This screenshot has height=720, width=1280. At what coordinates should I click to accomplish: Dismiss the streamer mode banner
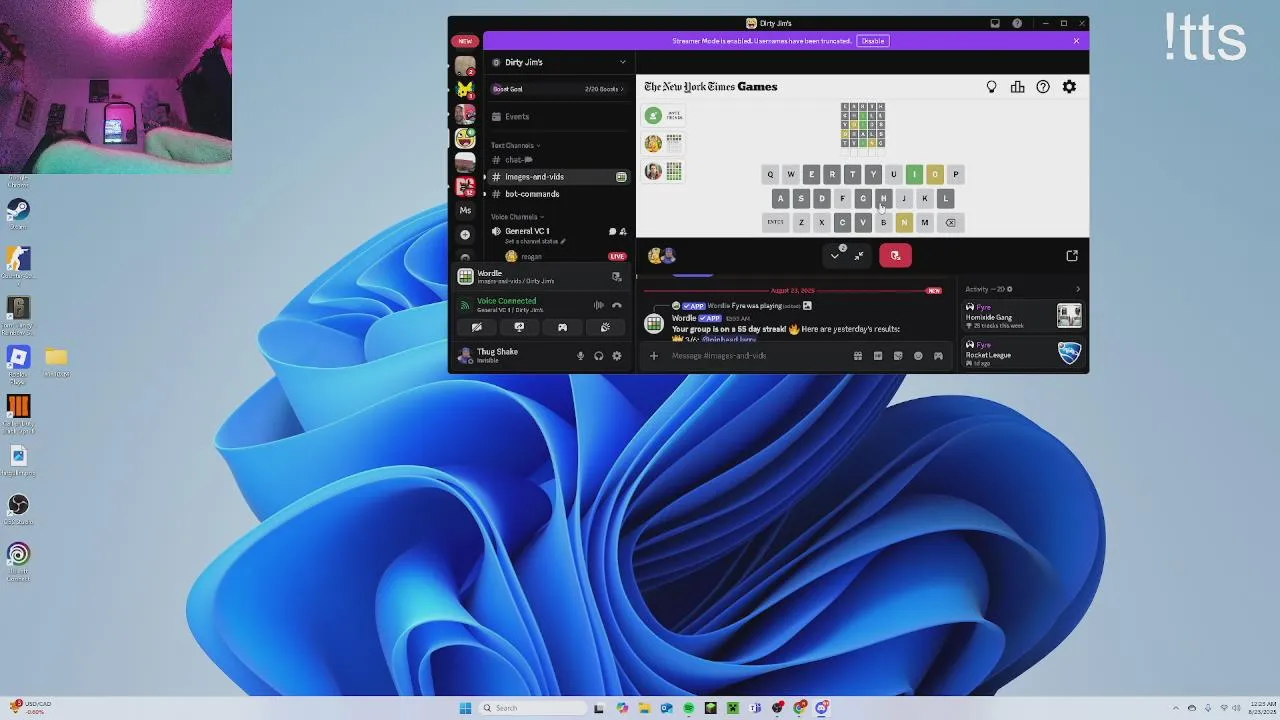1076,41
